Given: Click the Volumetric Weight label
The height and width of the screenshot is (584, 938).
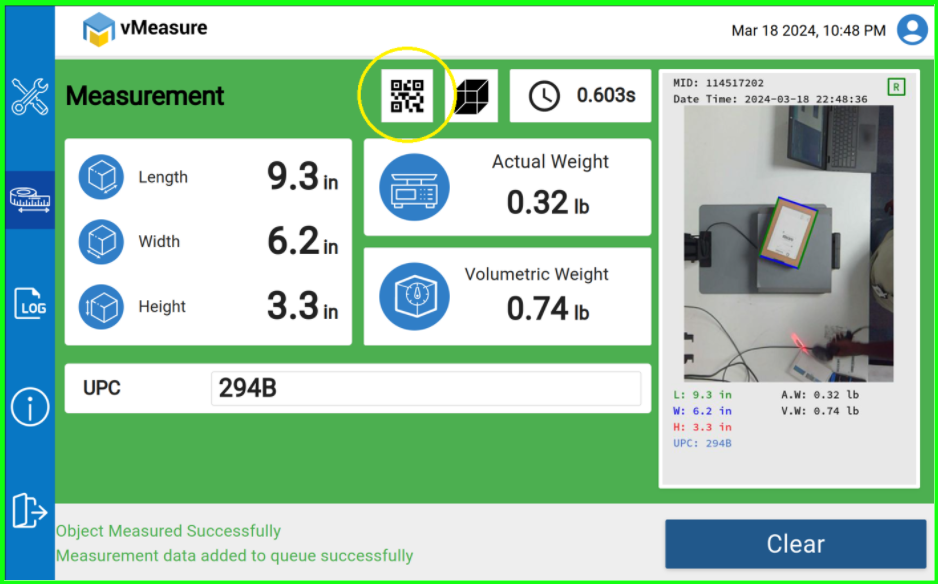Looking at the screenshot, I should 537,274.
